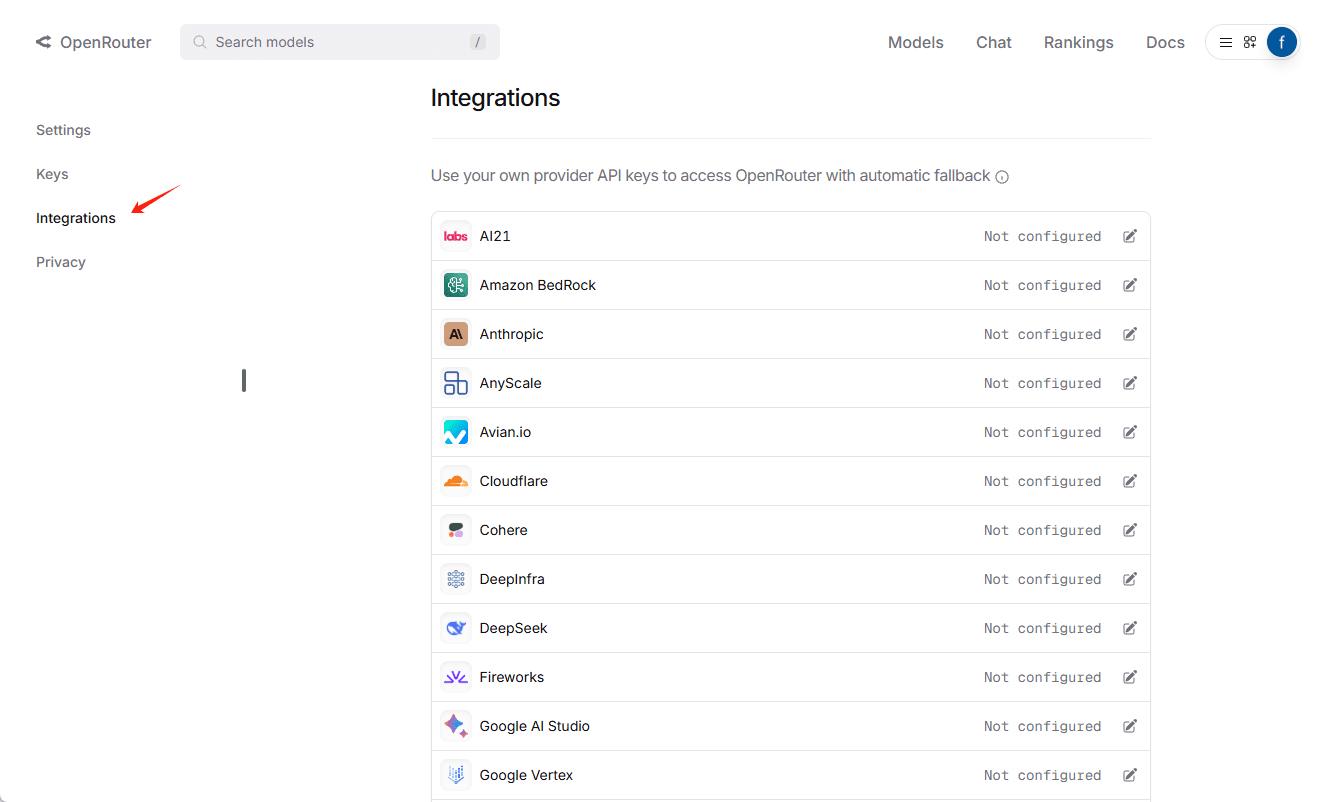Click the Cohere provider name
Viewport: 1325px width, 802px height.
click(504, 530)
